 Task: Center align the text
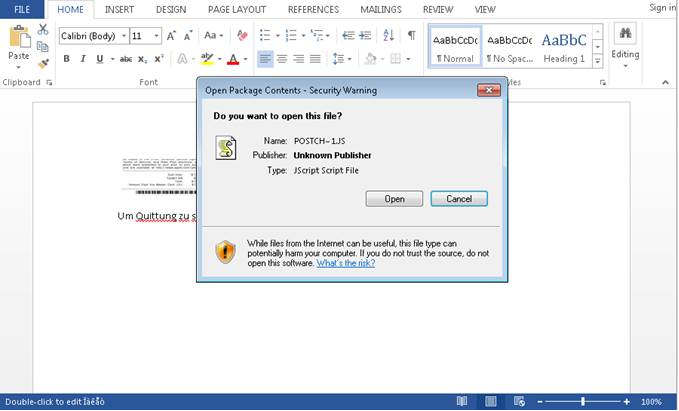[x=282, y=59]
